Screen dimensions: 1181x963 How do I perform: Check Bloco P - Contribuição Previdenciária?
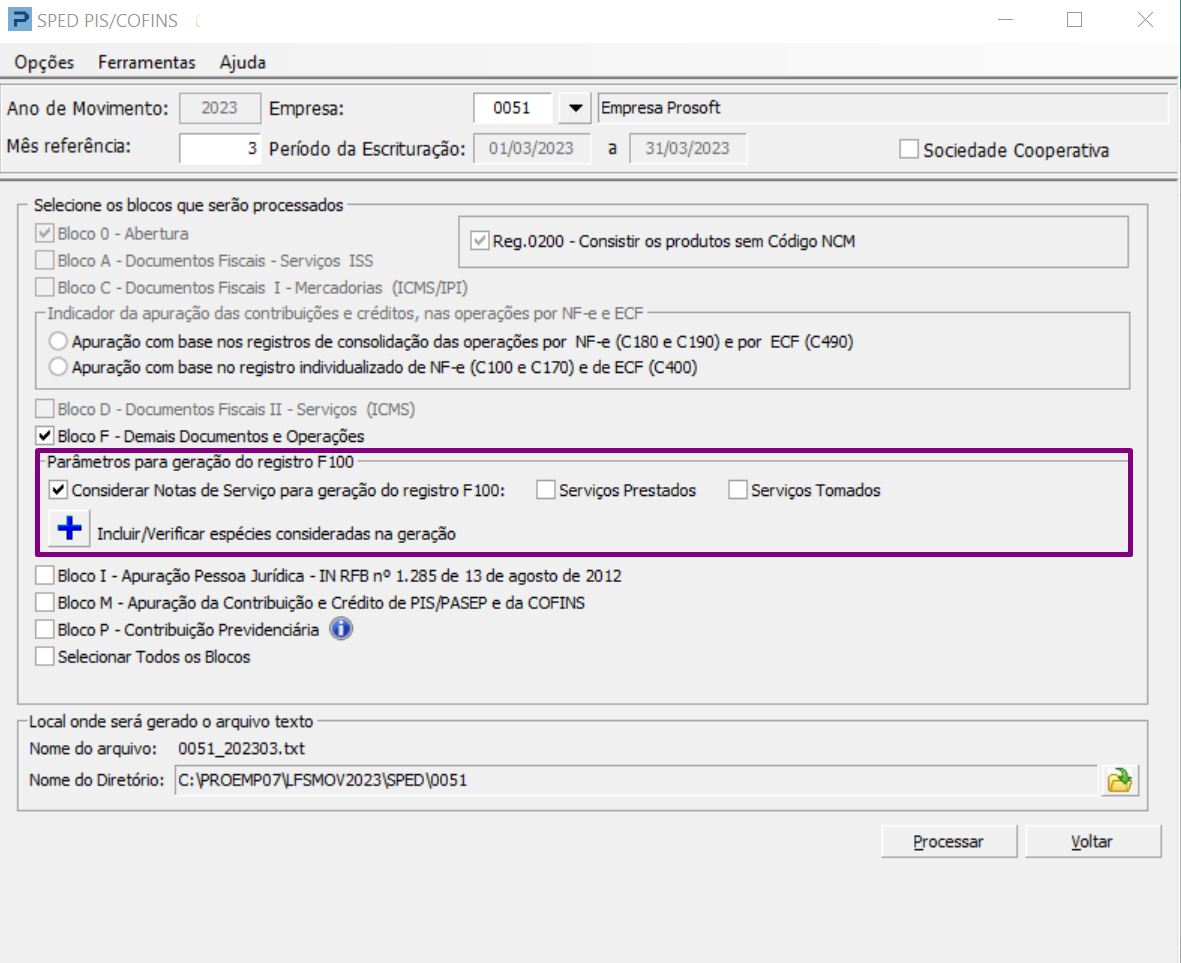click(44, 629)
